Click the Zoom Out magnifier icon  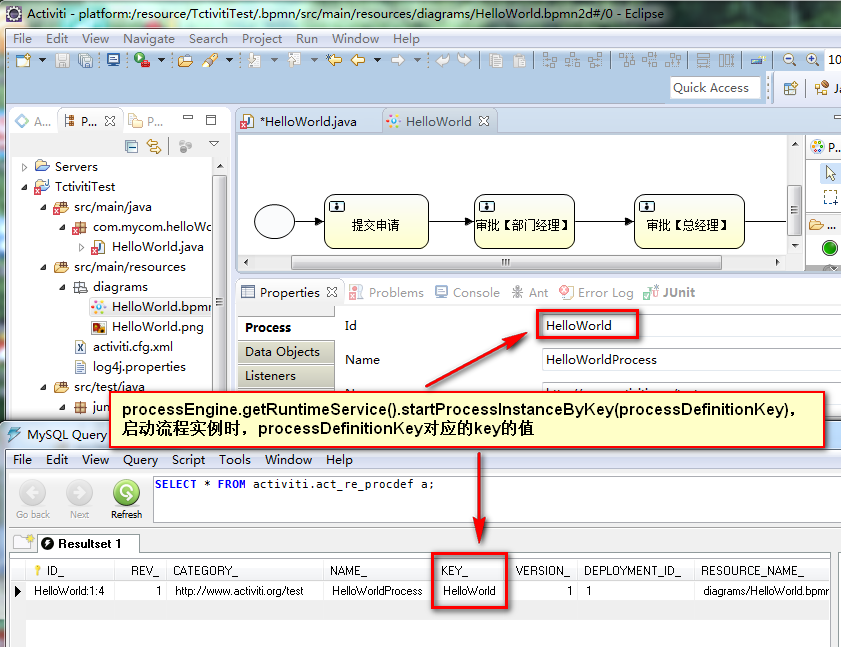[x=789, y=60]
